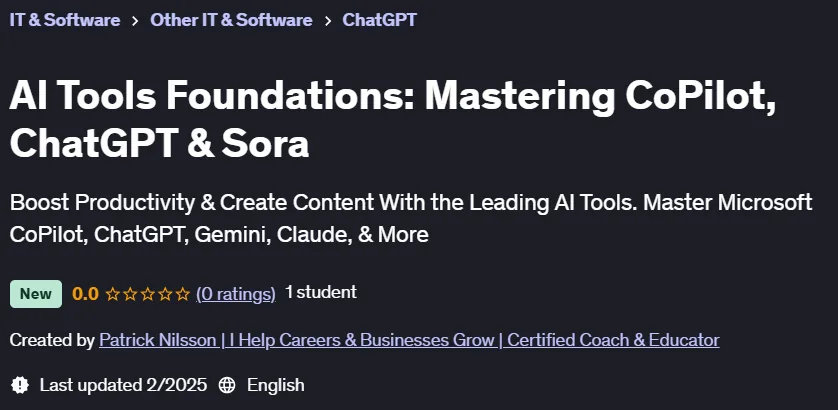
Task: Select the third rating star
Action: [148, 294]
